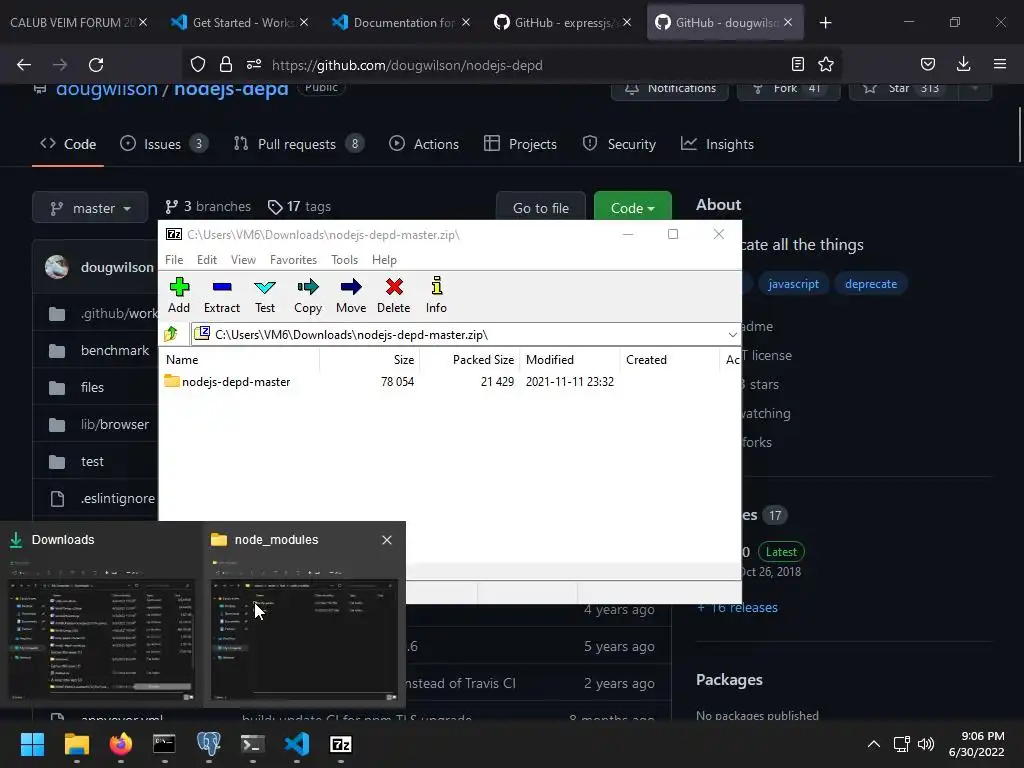Open pgAdmin elephant icon in taskbar

click(208, 744)
